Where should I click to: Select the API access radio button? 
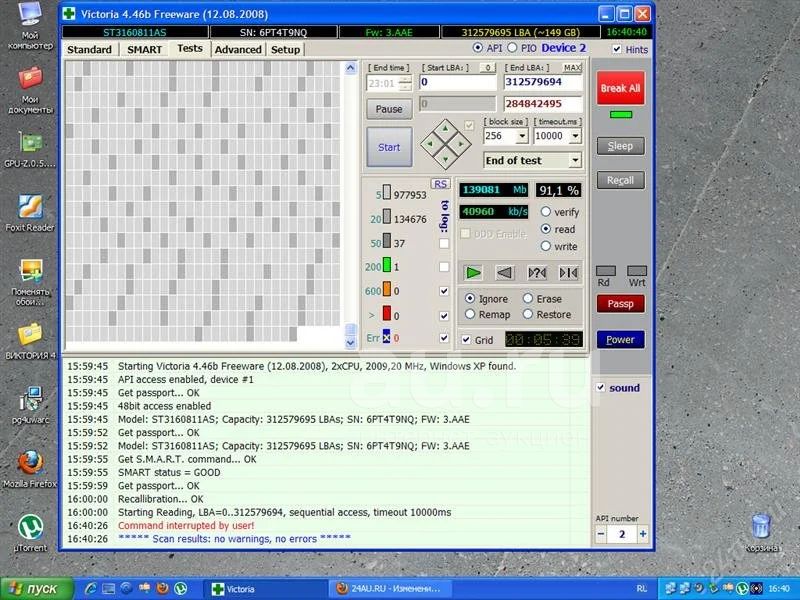coord(478,48)
